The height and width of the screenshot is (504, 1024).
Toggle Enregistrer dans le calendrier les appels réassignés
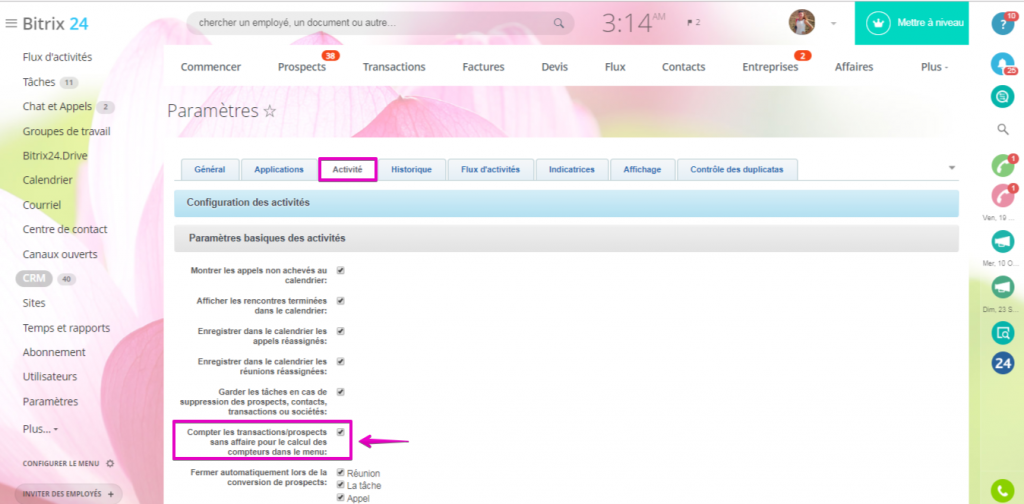[340, 331]
